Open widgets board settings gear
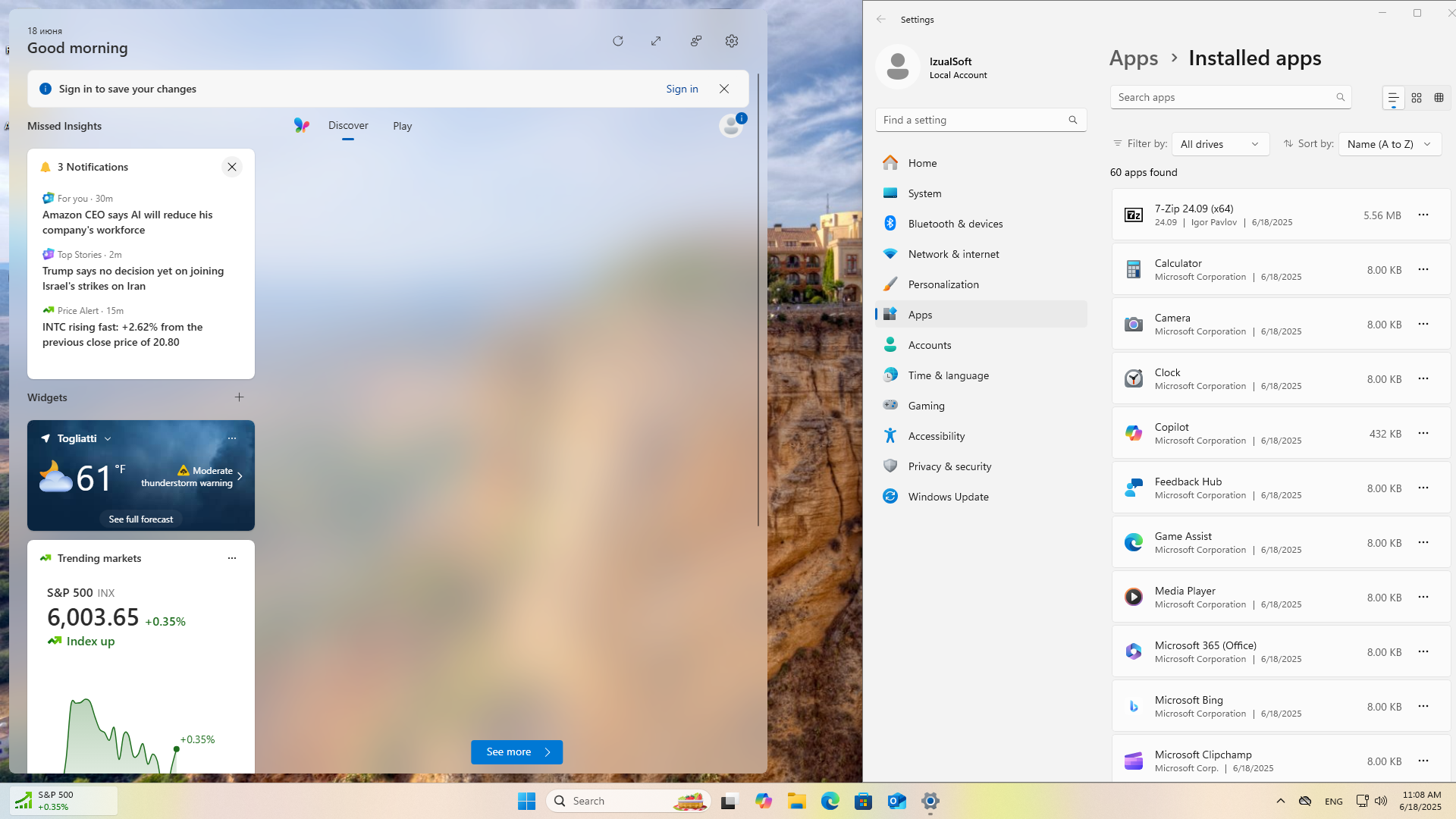The image size is (1456, 819). tap(732, 41)
